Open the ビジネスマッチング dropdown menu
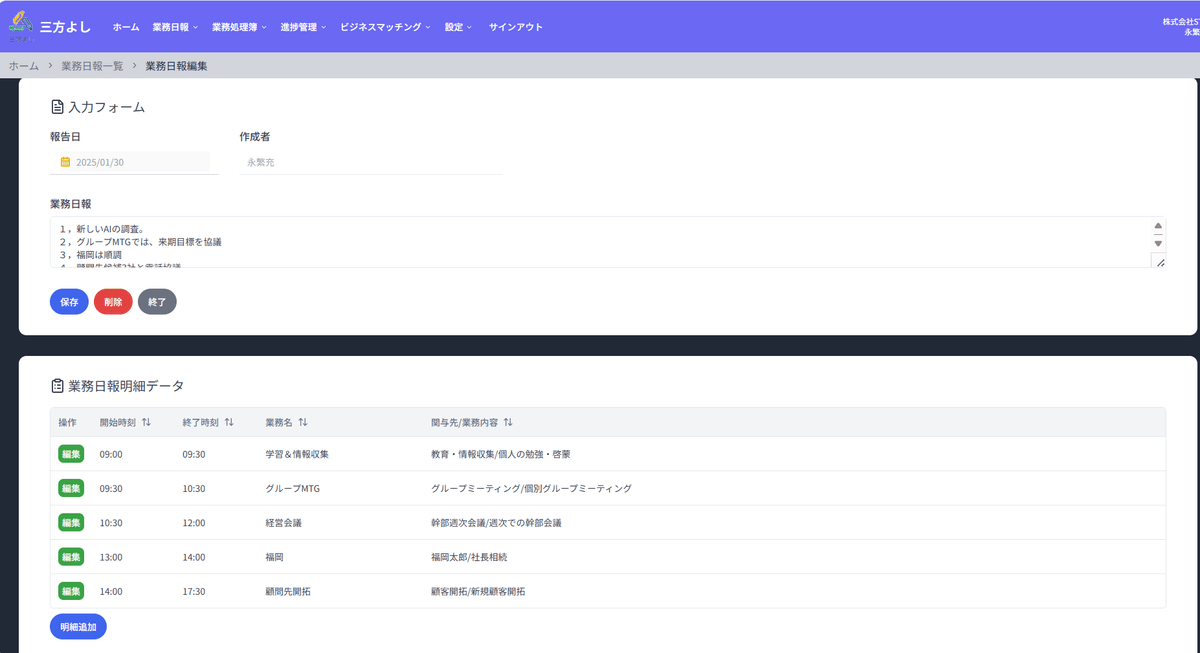The height and width of the screenshot is (653, 1200). tap(385, 27)
